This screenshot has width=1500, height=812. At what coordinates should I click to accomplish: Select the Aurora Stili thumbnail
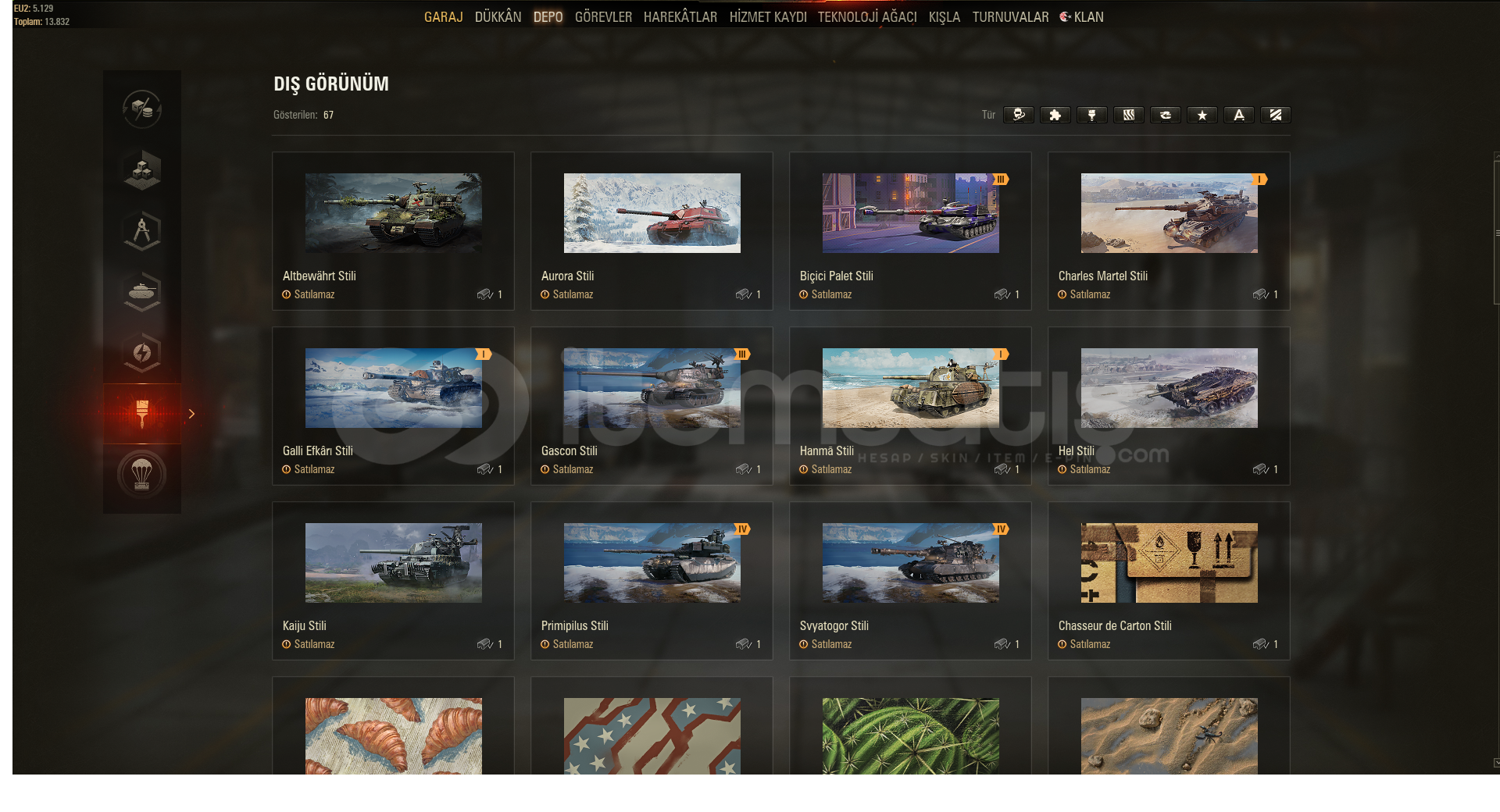pyautogui.click(x=652, y=213)
